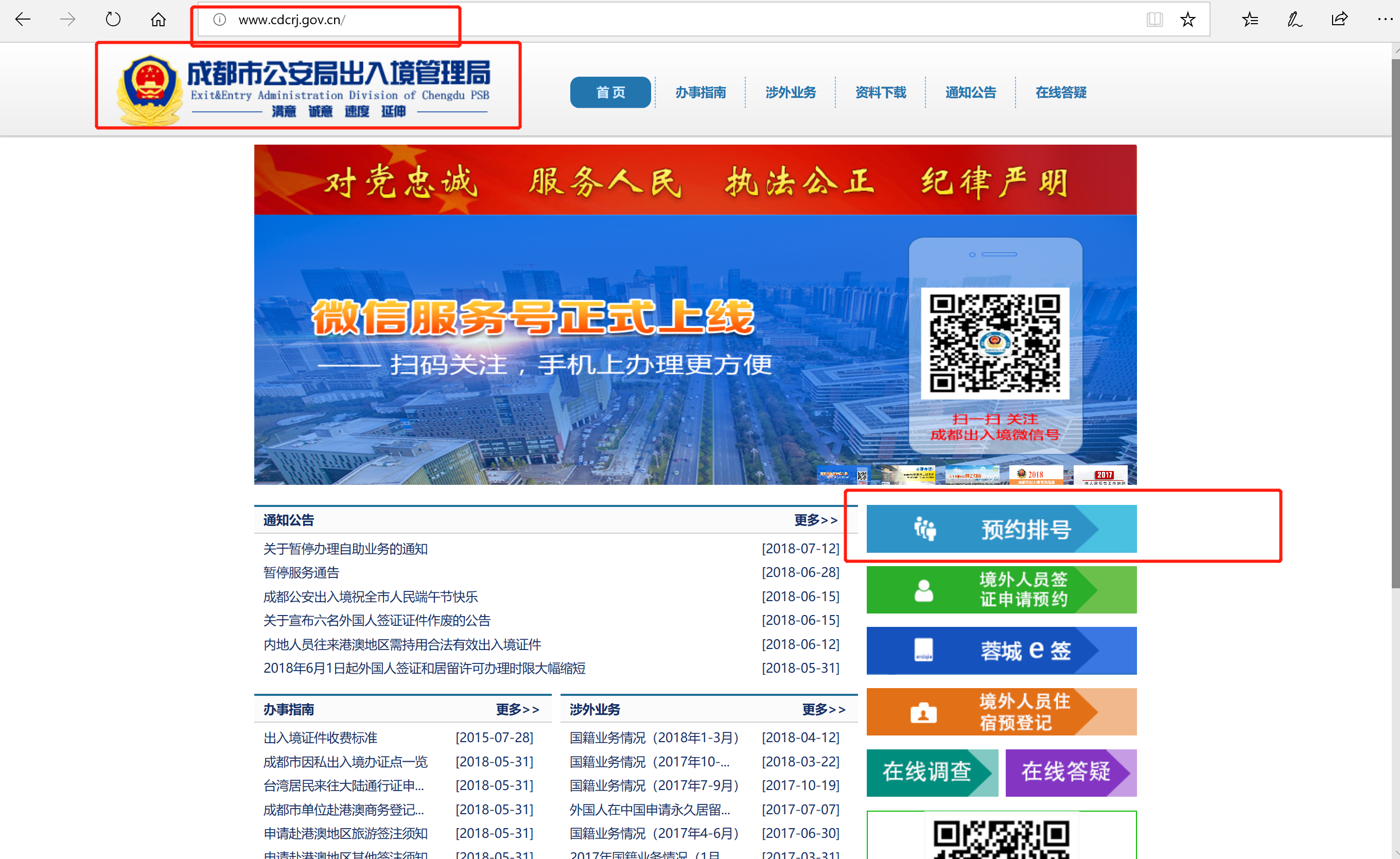Click the 境外人员住宿预登记 button
Image resolution: width=1400 pixels, height=859 pixels.
1001,712
